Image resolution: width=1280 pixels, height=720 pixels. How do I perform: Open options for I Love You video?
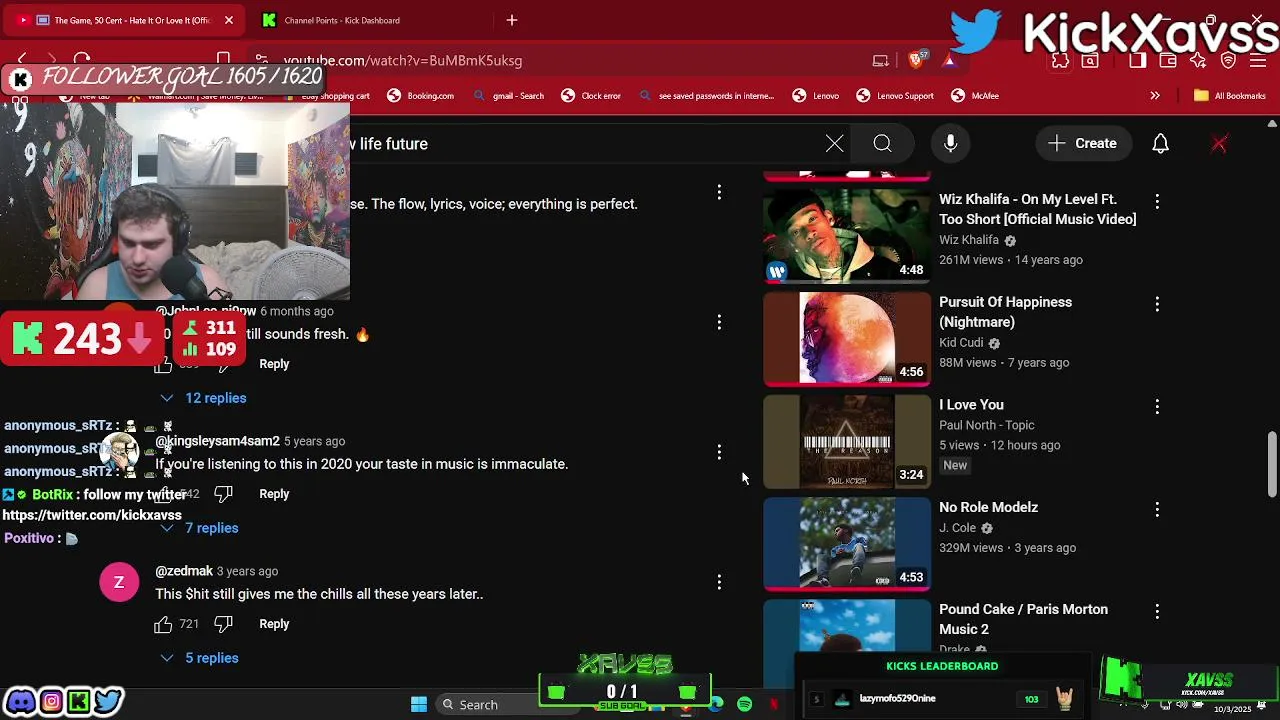(1157, 406)
